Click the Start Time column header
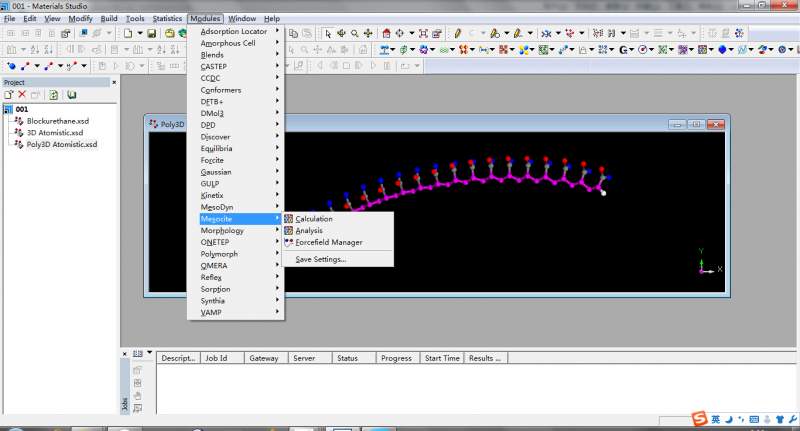The width and height of the screenshot is (800, 431). 441,358
